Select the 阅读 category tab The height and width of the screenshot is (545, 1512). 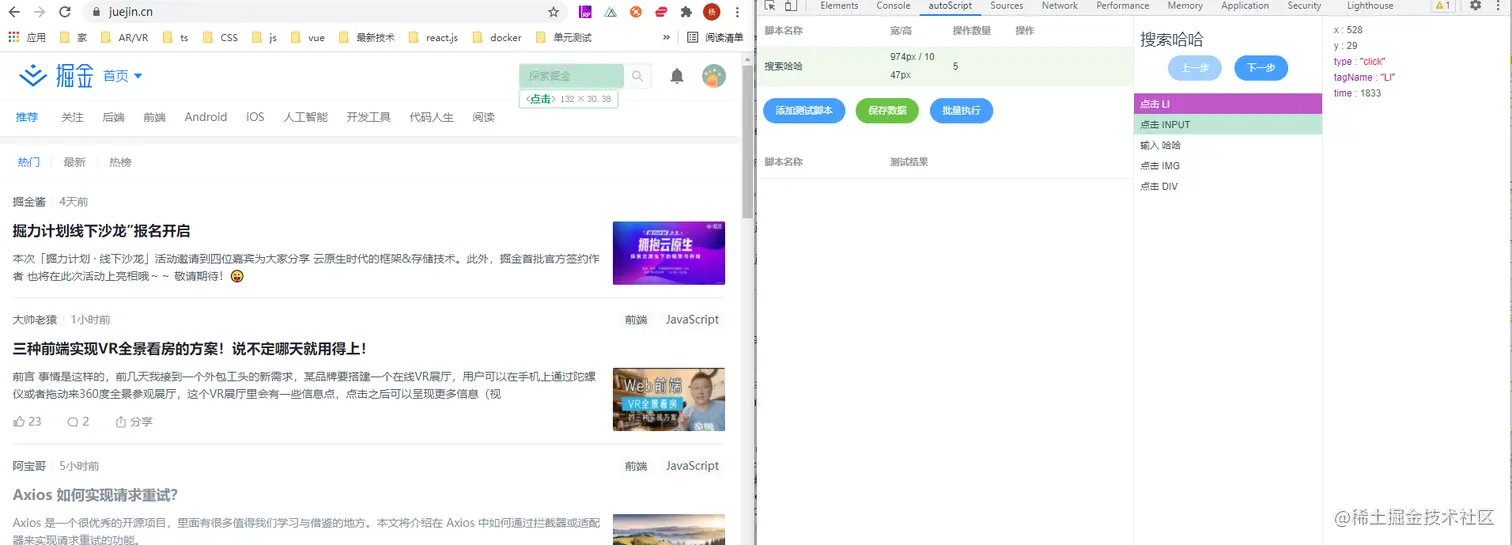click(x=483, y=117)
